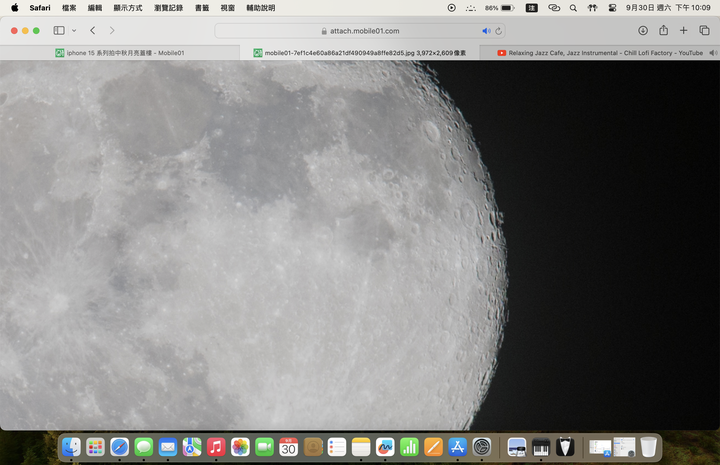This screenshot has width=720, height=465.
Task: Reload the current page
Action: tap(498, 31)
